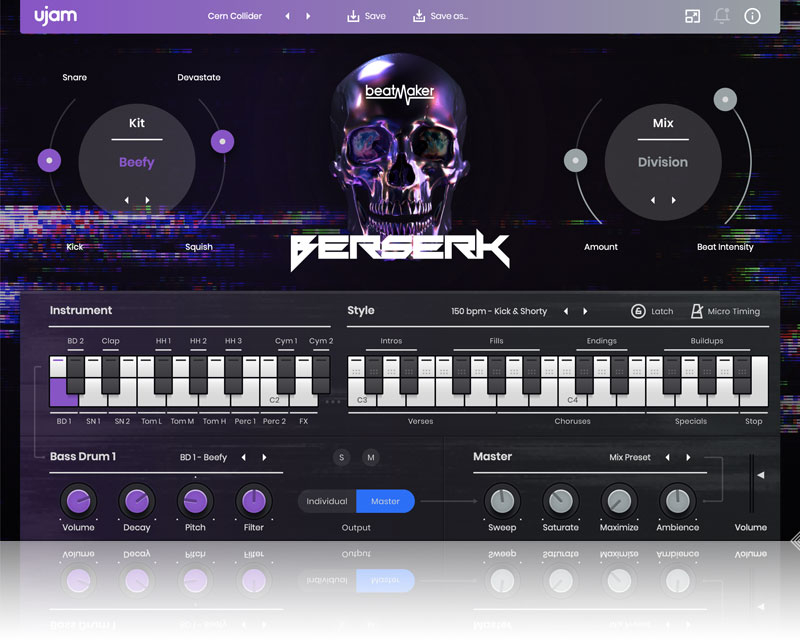Screen dimensions: 800x641
Task: Mute the instrument with M button
Action: [371, 457]
